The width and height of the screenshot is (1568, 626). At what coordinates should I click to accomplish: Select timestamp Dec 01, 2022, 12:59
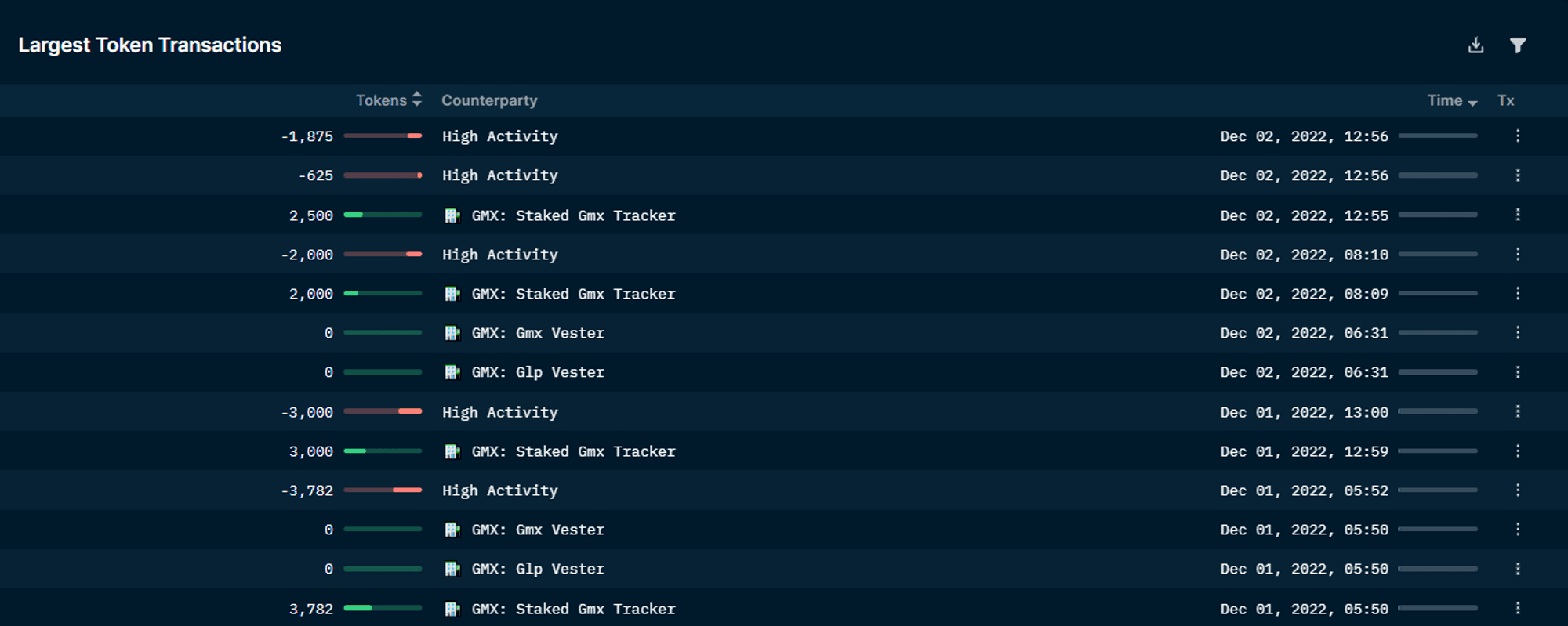[1304, 451]
